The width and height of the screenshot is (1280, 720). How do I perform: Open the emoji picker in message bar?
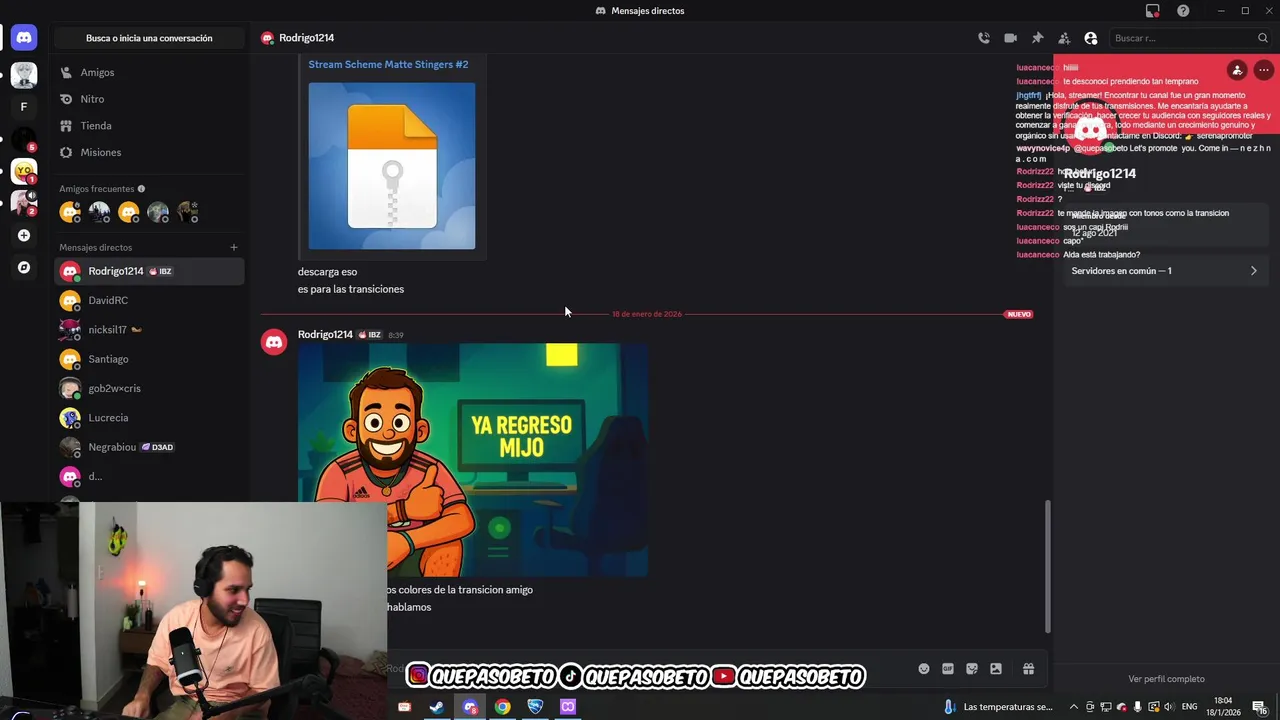(924, 669)
